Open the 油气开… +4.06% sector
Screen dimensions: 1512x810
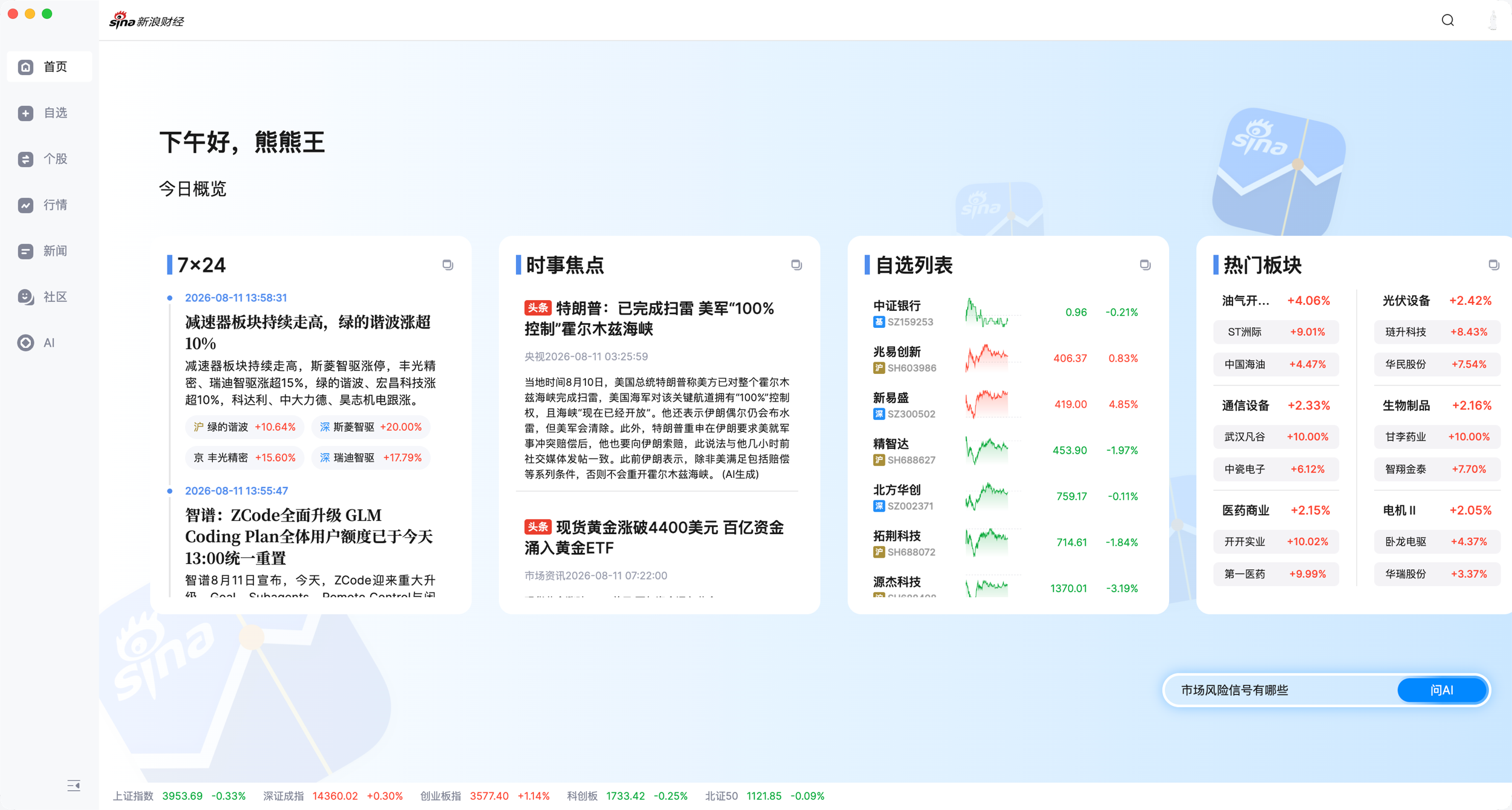click(x=1276, y=301)
